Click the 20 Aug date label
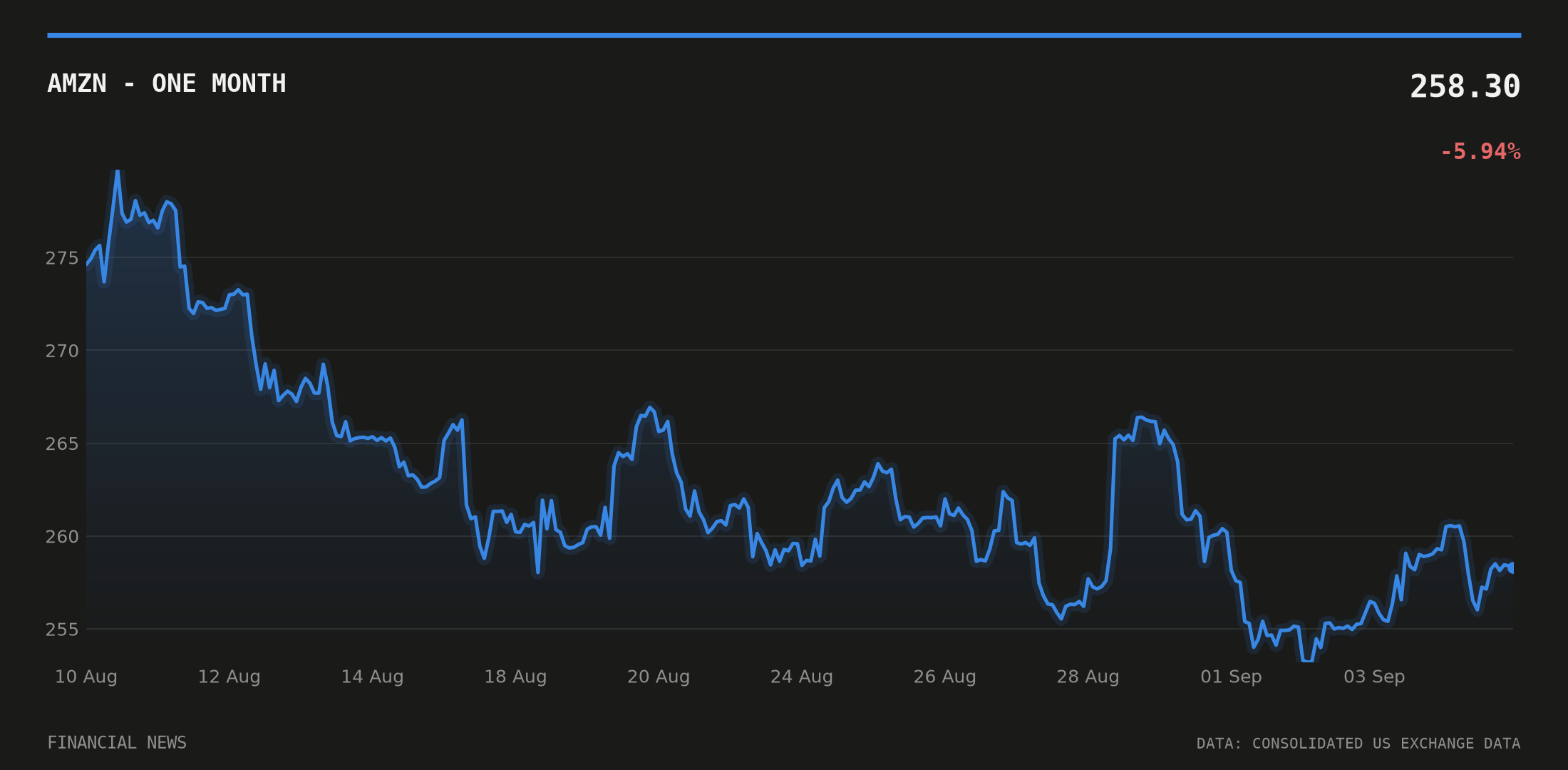This screenshot has height=770, width=1568. pyautogui.click(x=659, y=677)
